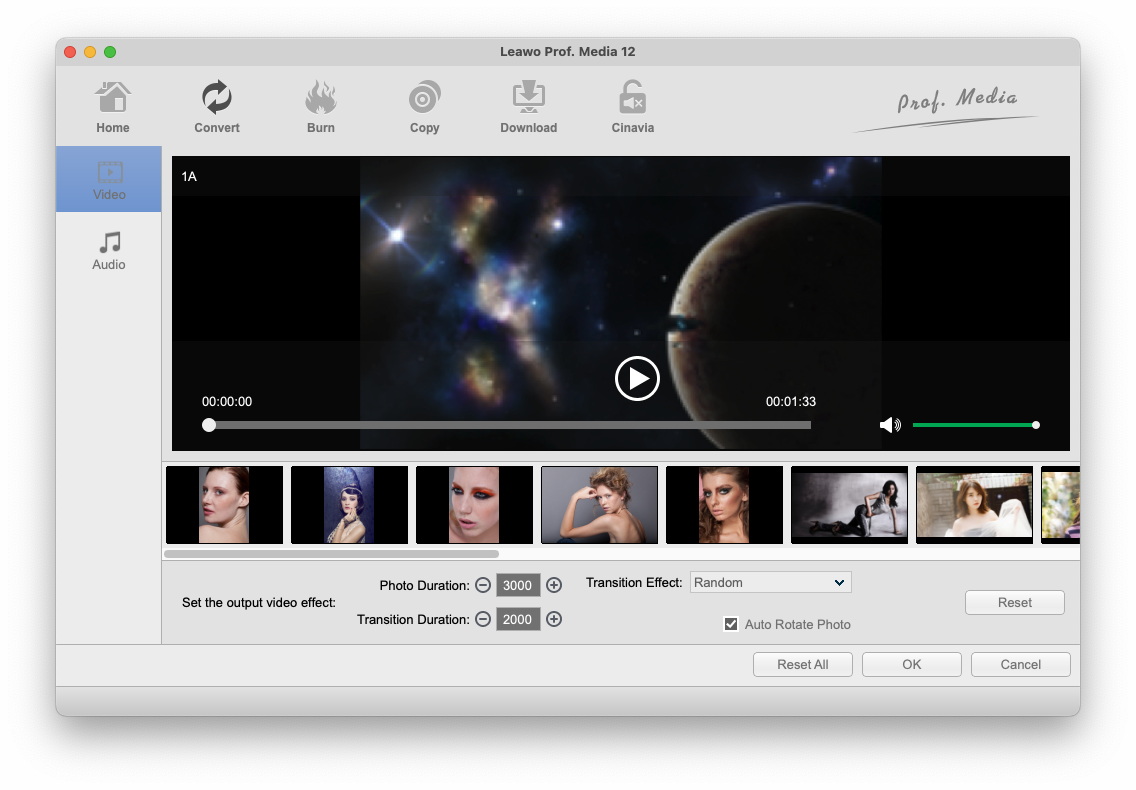Uncheck Auto Rotate Photo checkbox
This screenshot has width=1136, height=790.
pyautogui.click(x=731, y=624)
